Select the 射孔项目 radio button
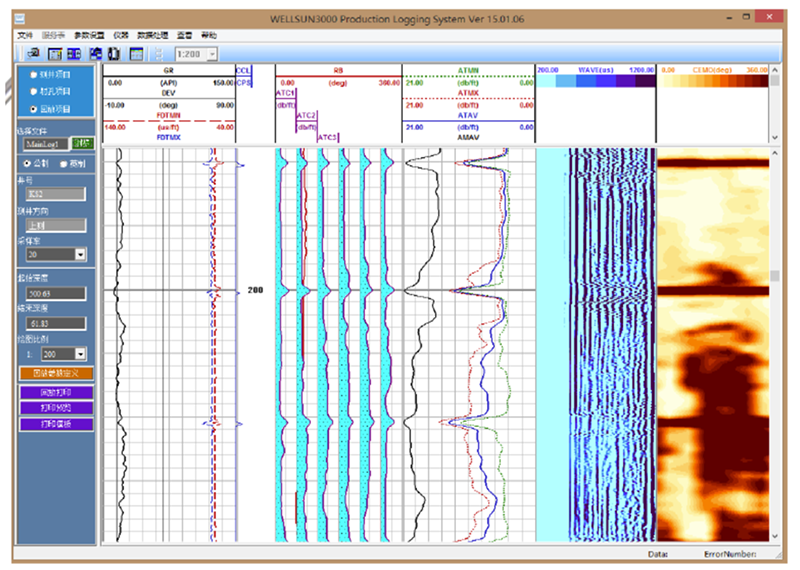The image size is (800, 570). tap(34, 92)
